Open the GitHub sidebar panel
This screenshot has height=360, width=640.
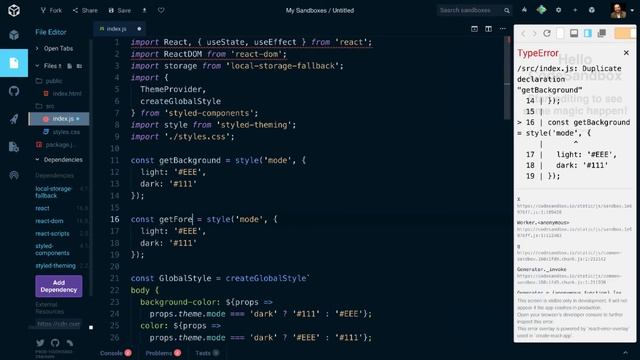(14, 91)
